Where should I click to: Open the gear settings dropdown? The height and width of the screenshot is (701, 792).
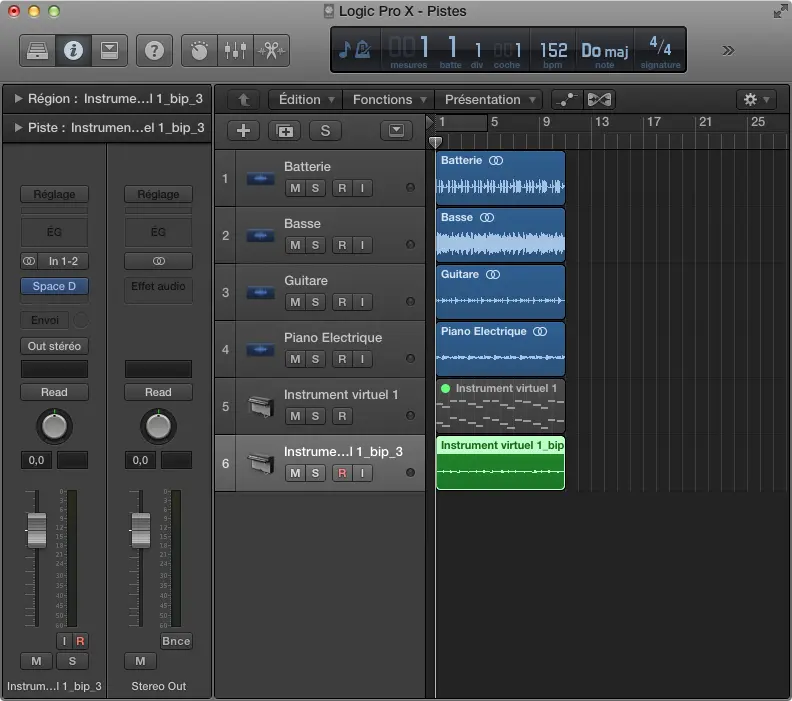754,100
